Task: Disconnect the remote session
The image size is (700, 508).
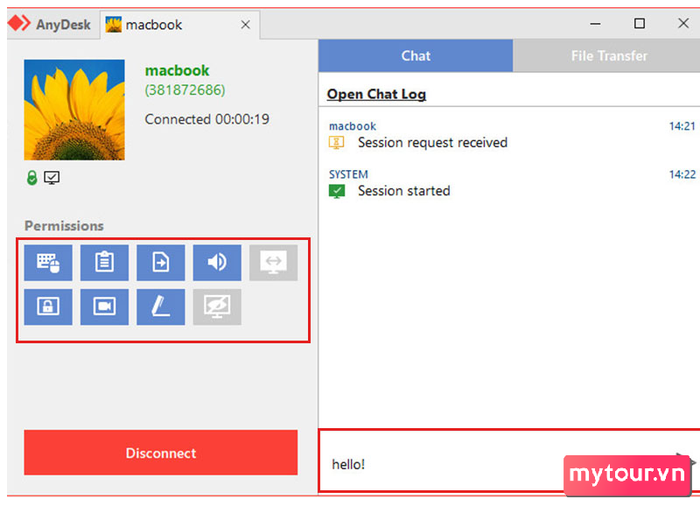Action: pyautogui.click(x=161, y=453)
